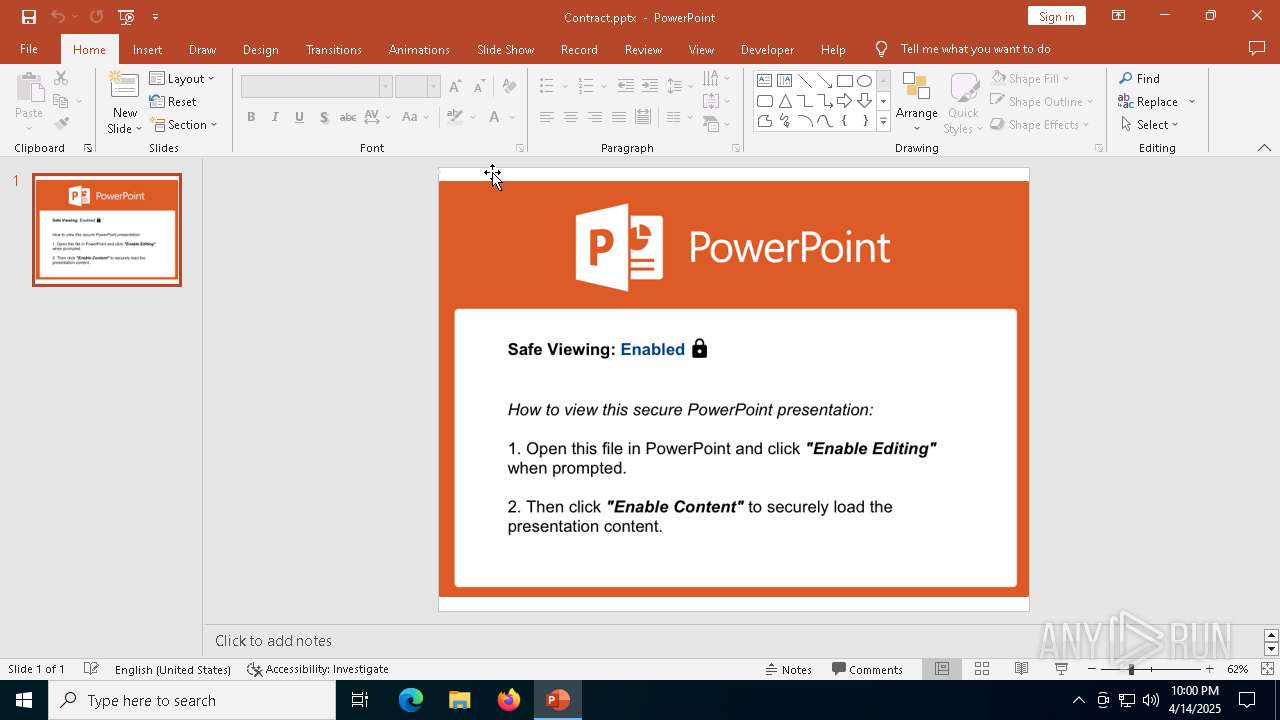Open Quick Styles gallery
Screen dimensions: 1280x720
[963, 101]
